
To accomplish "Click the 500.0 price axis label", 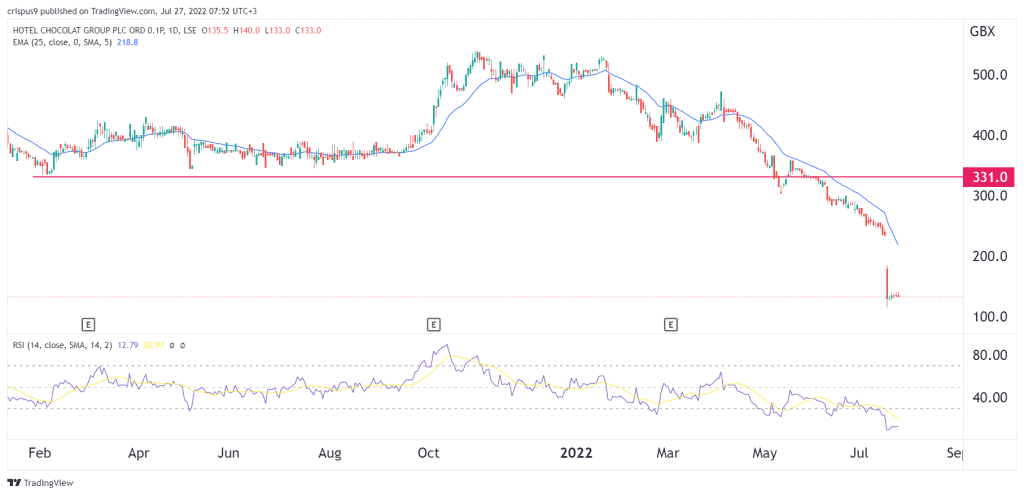I will pyautogui.click(x=989, y=75).
